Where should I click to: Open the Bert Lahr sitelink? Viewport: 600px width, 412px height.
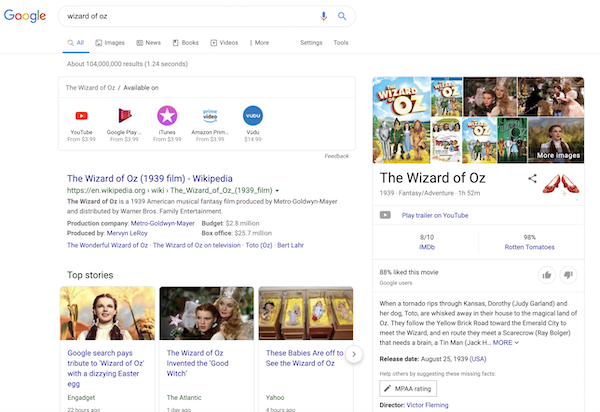(290, 245)
